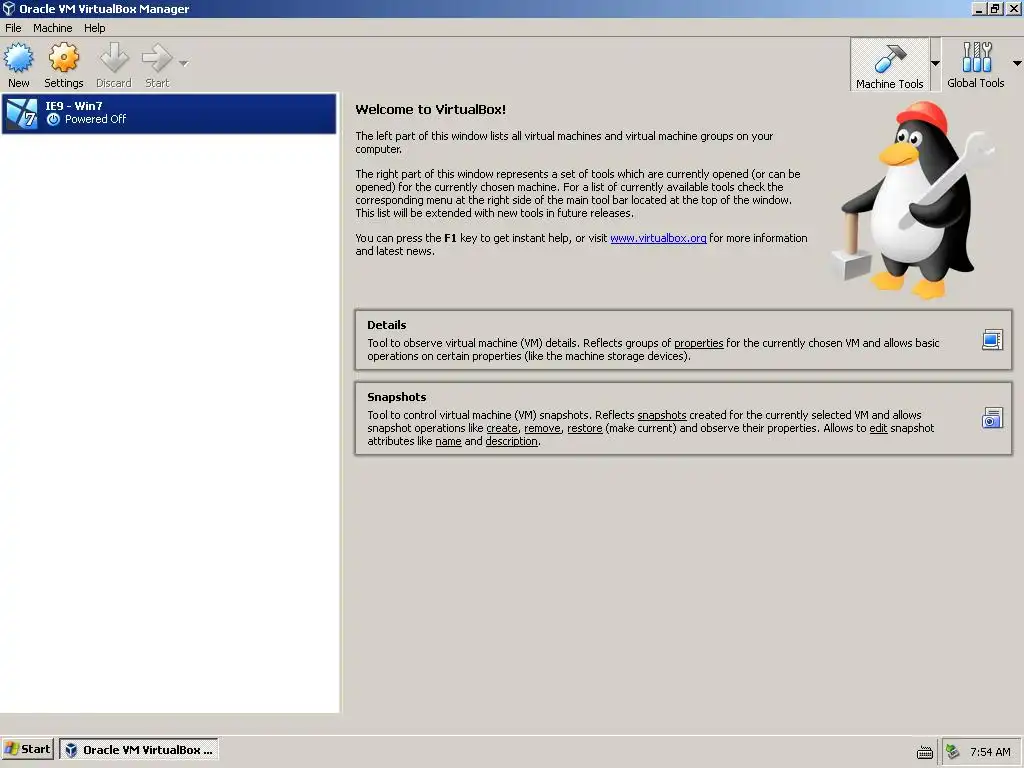Click the Tux penguin mascot image

(911, 200)
